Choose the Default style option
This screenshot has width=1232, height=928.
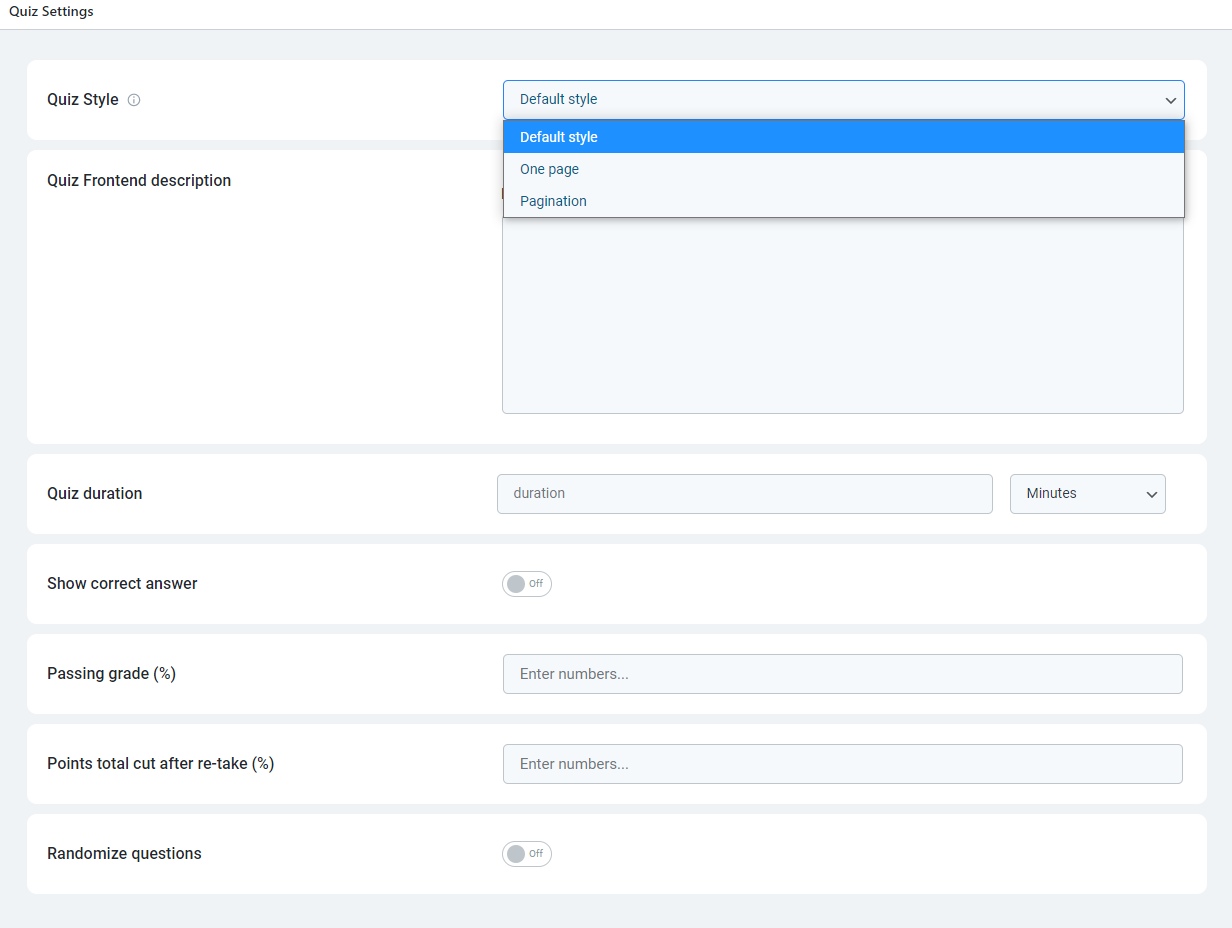843,137
